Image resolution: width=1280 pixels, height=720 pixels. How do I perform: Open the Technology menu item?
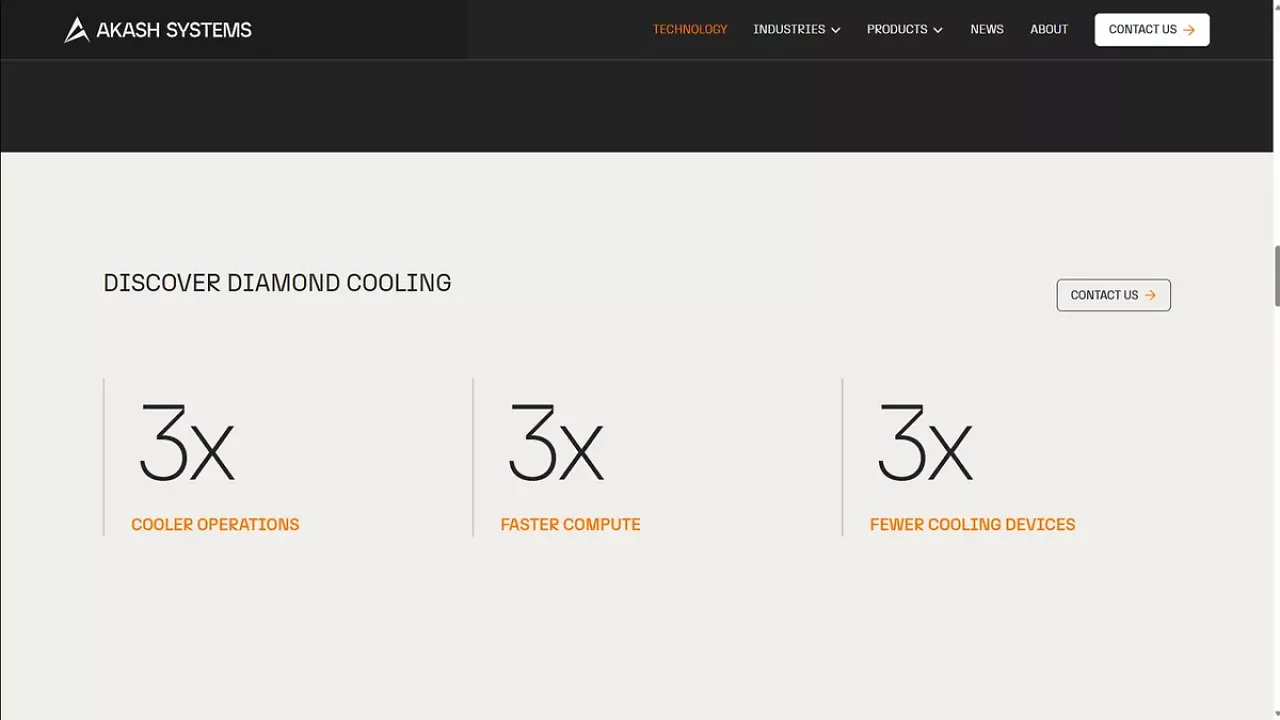click(690, 29)
